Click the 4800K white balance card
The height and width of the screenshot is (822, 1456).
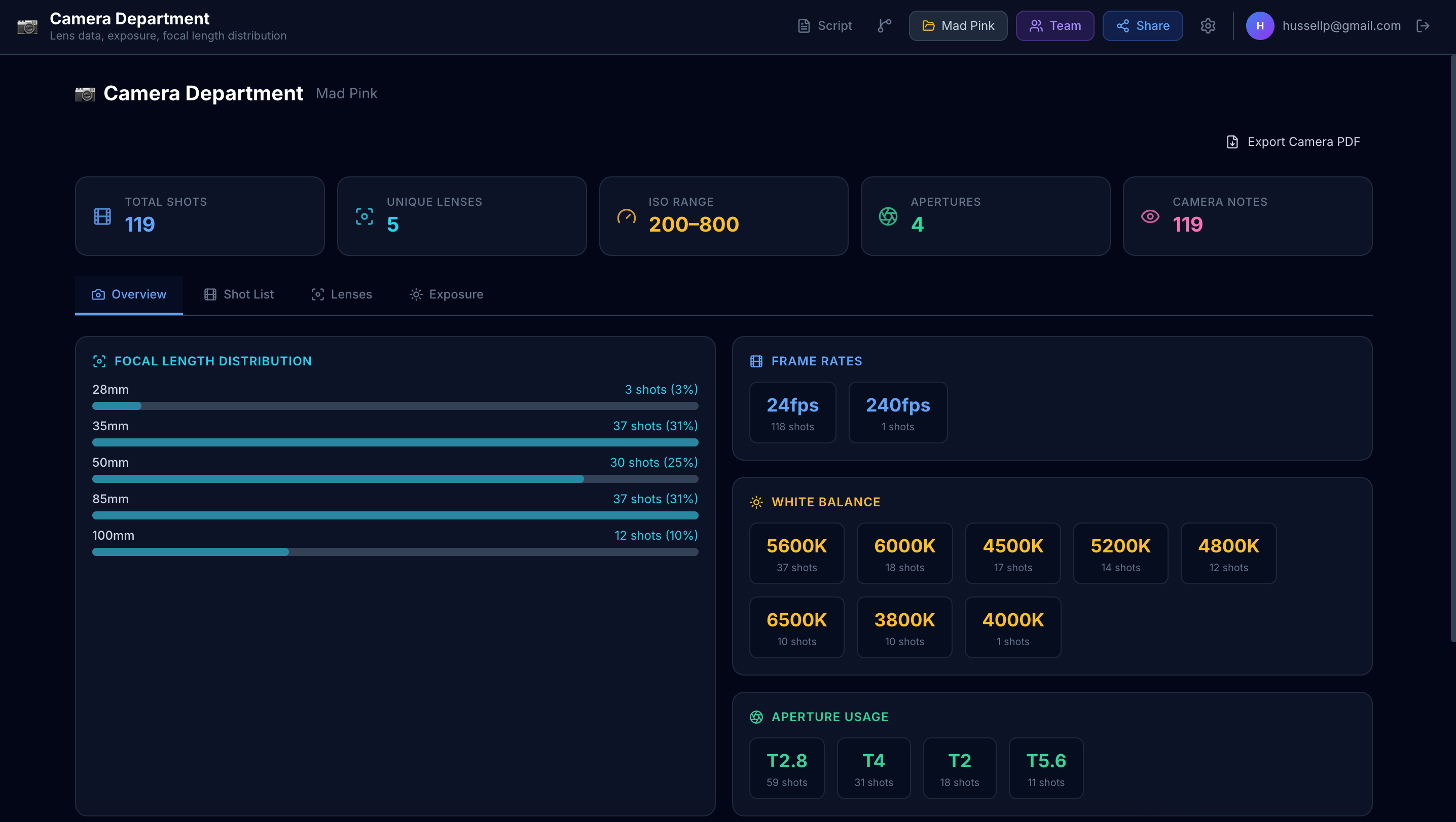pos(1228,553)
